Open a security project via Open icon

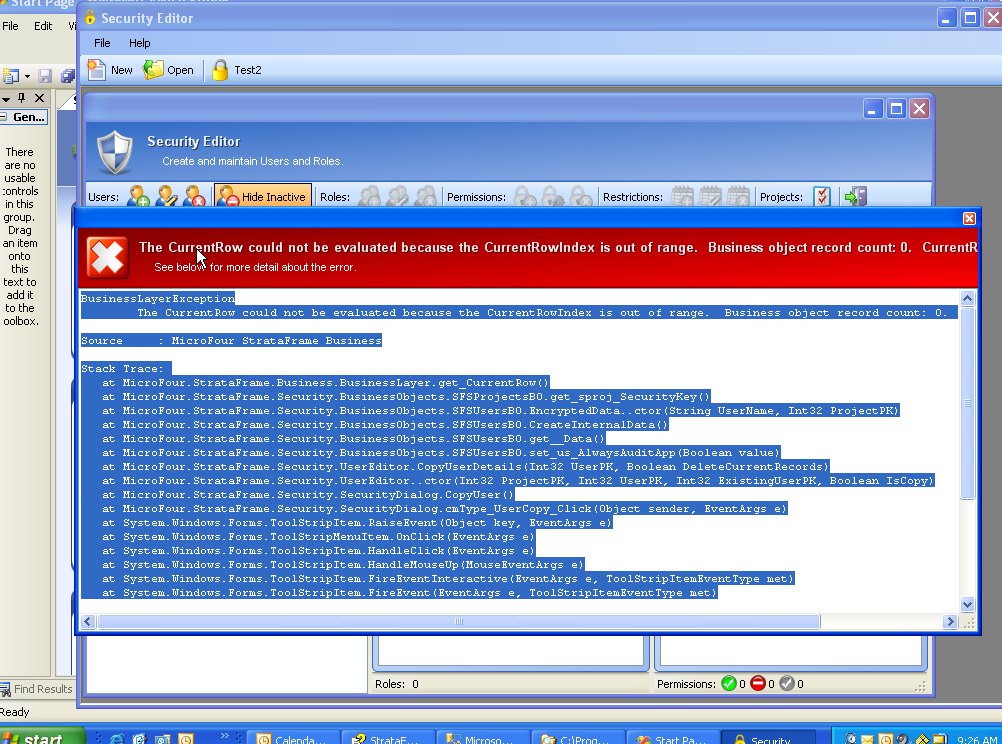coord(155,70)
